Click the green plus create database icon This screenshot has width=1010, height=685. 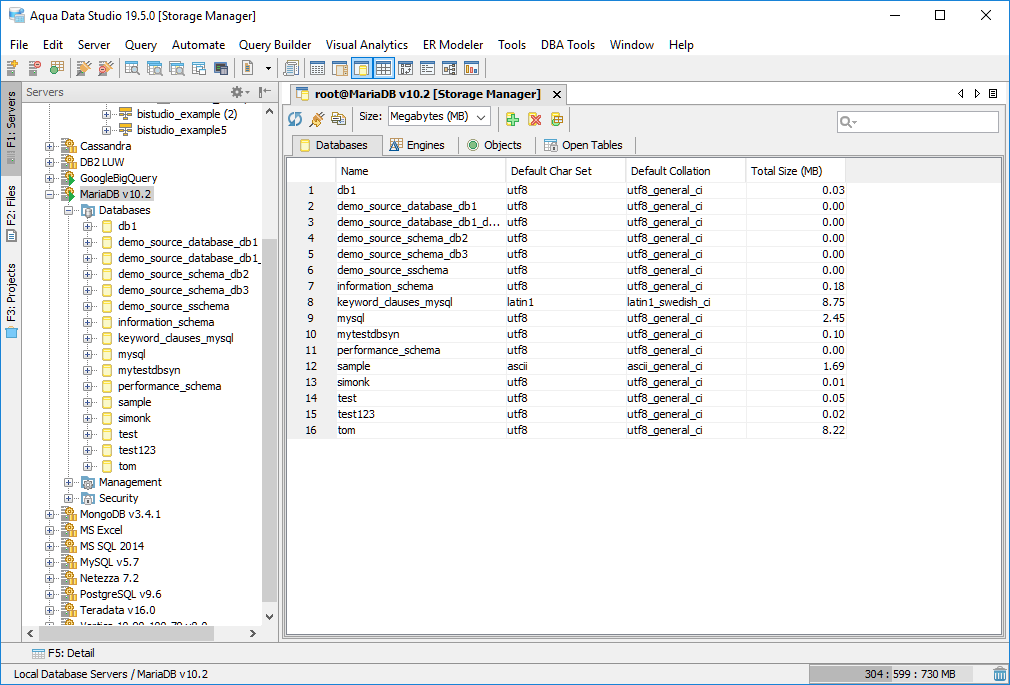coord(512,119)
